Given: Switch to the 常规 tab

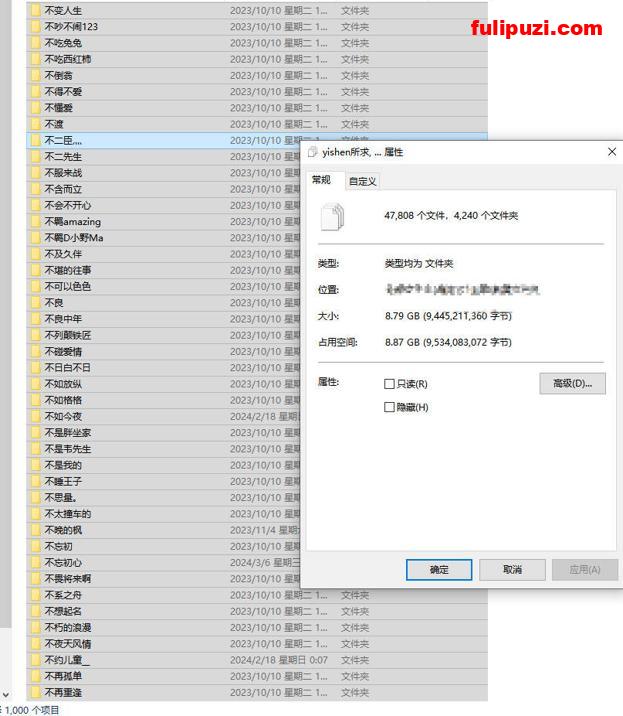Looking at the screenshot, I should (321, 180).
